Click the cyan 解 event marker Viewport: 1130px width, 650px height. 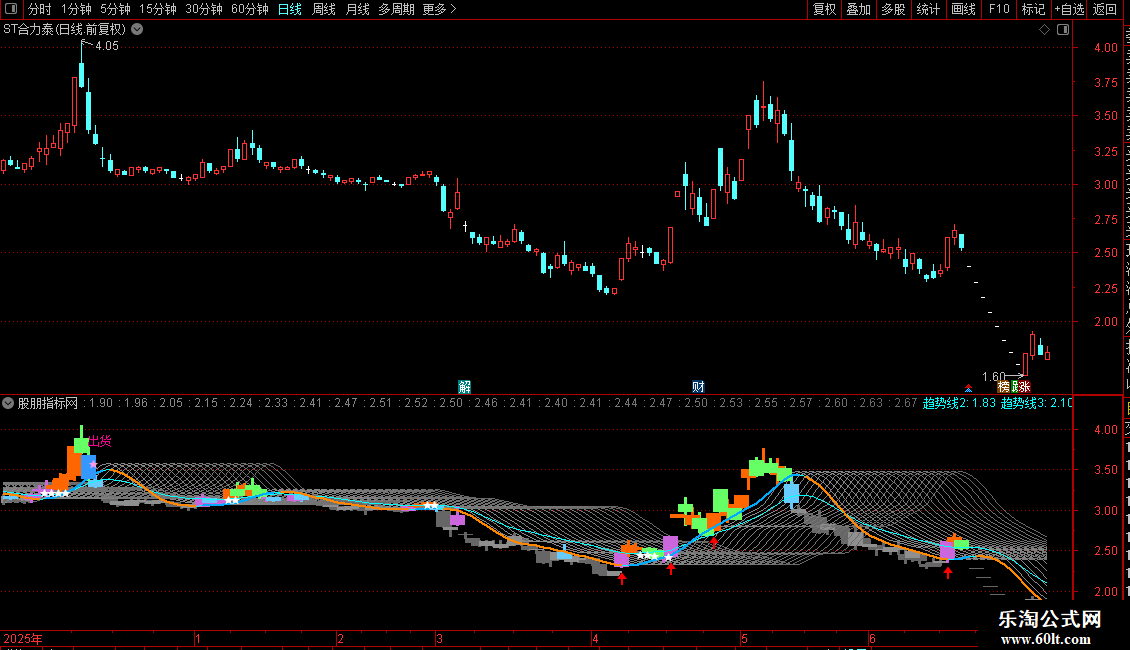[x=464, y=387]
